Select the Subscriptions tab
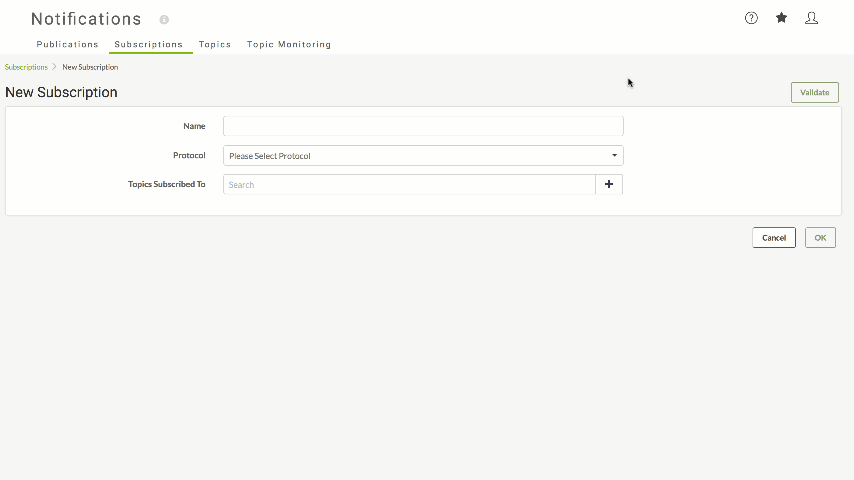Viewport: 854px width, 480px height. (149, 44)
